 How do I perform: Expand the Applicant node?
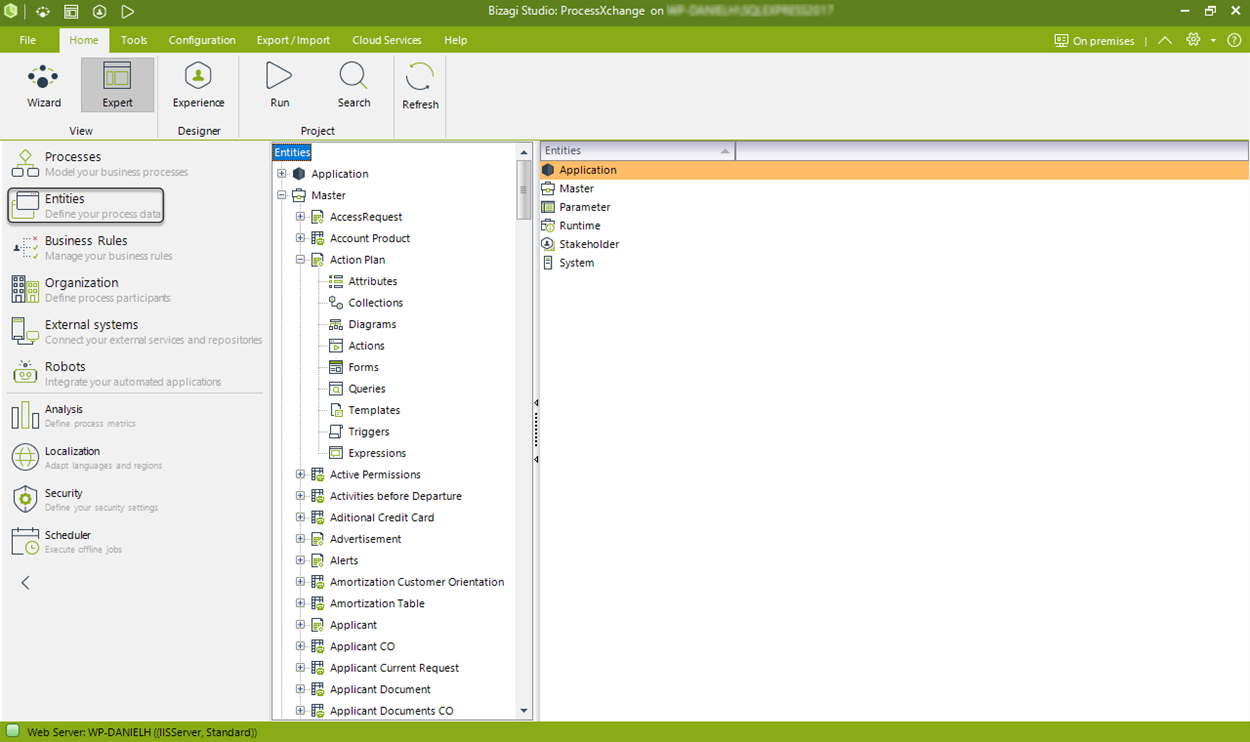click(300, 625)
